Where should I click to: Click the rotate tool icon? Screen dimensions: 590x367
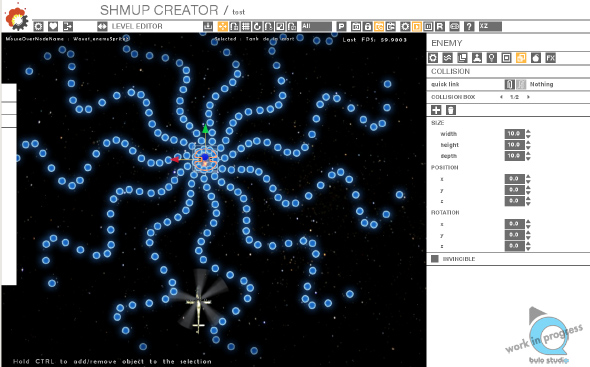[257, 26]
